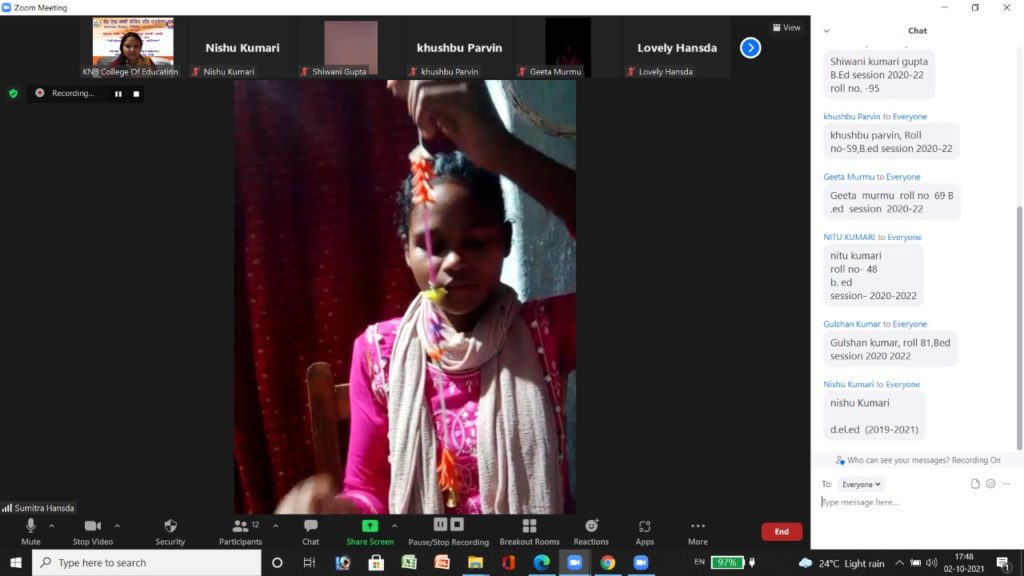
Task: Open Breakout Rooms
Action: pos(530,532)
